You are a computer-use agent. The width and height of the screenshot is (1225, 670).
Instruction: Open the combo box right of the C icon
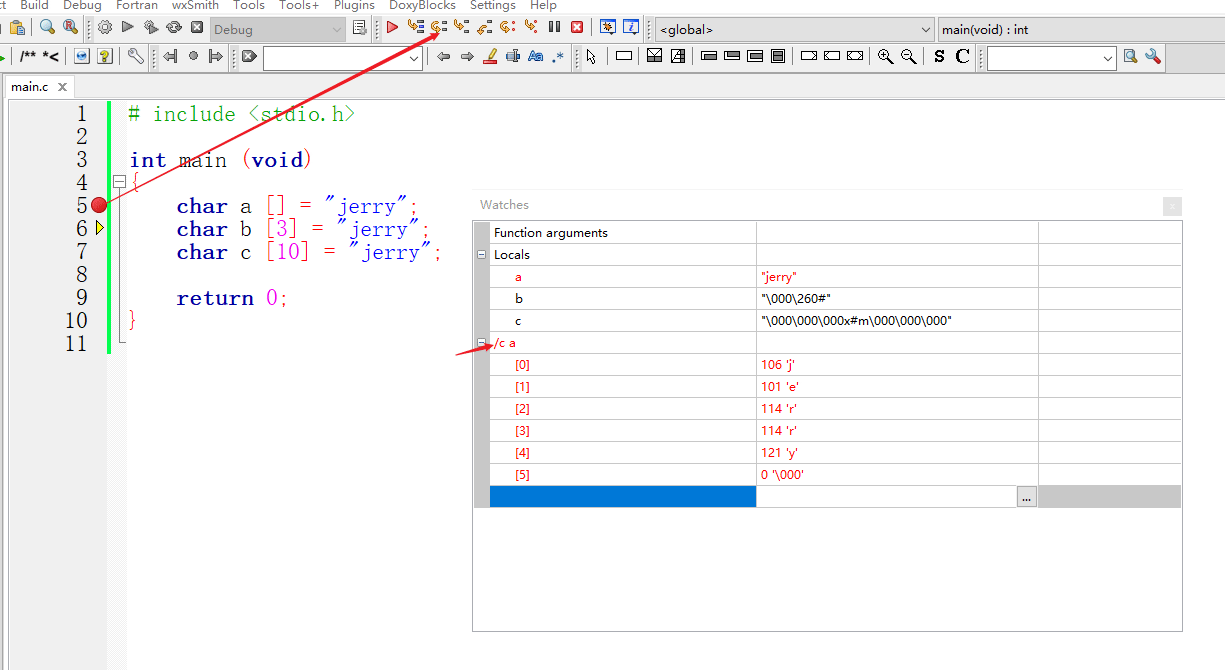pos(1051,58)
